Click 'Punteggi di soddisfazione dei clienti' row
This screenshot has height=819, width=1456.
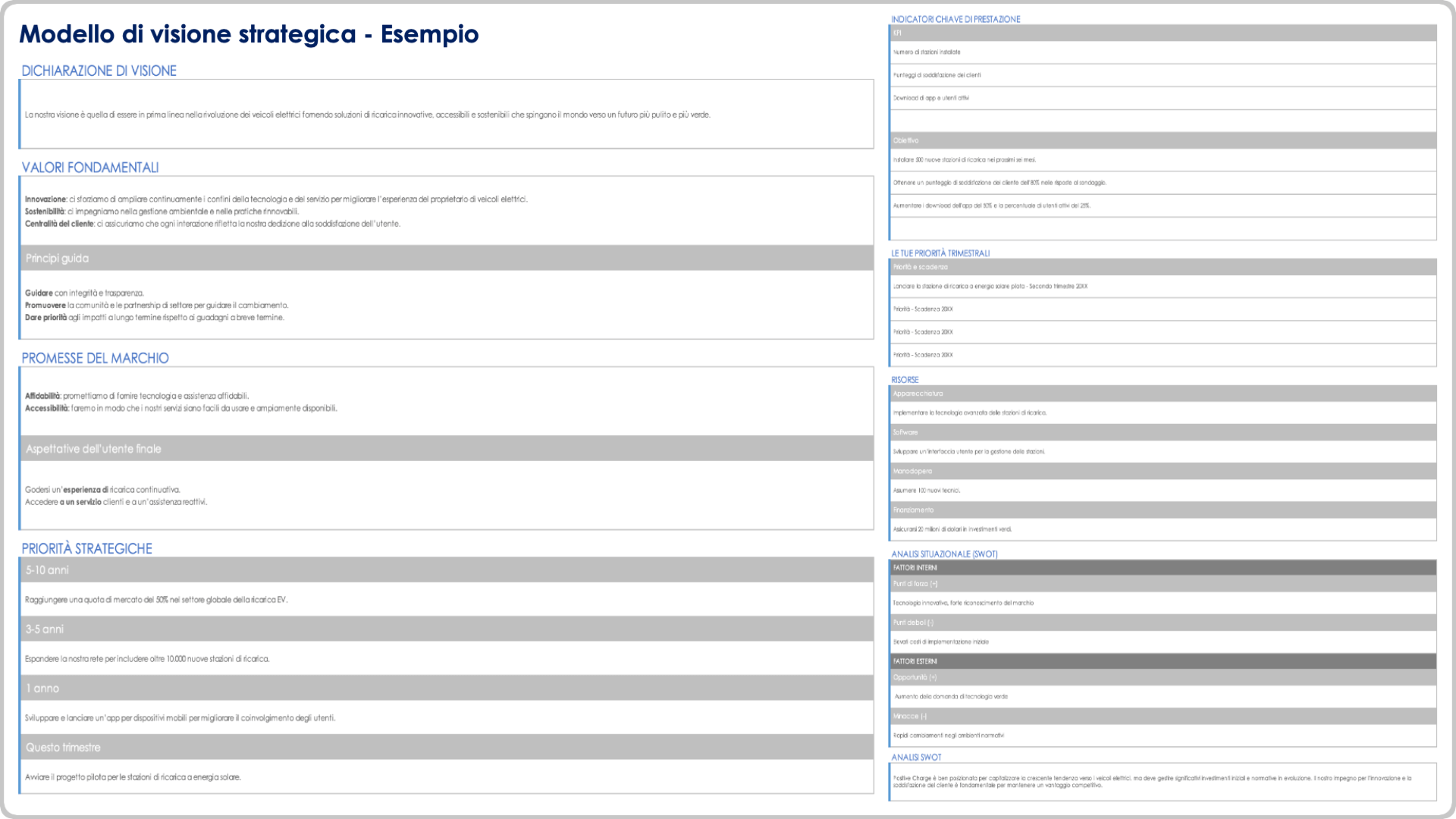point(1163,75)
